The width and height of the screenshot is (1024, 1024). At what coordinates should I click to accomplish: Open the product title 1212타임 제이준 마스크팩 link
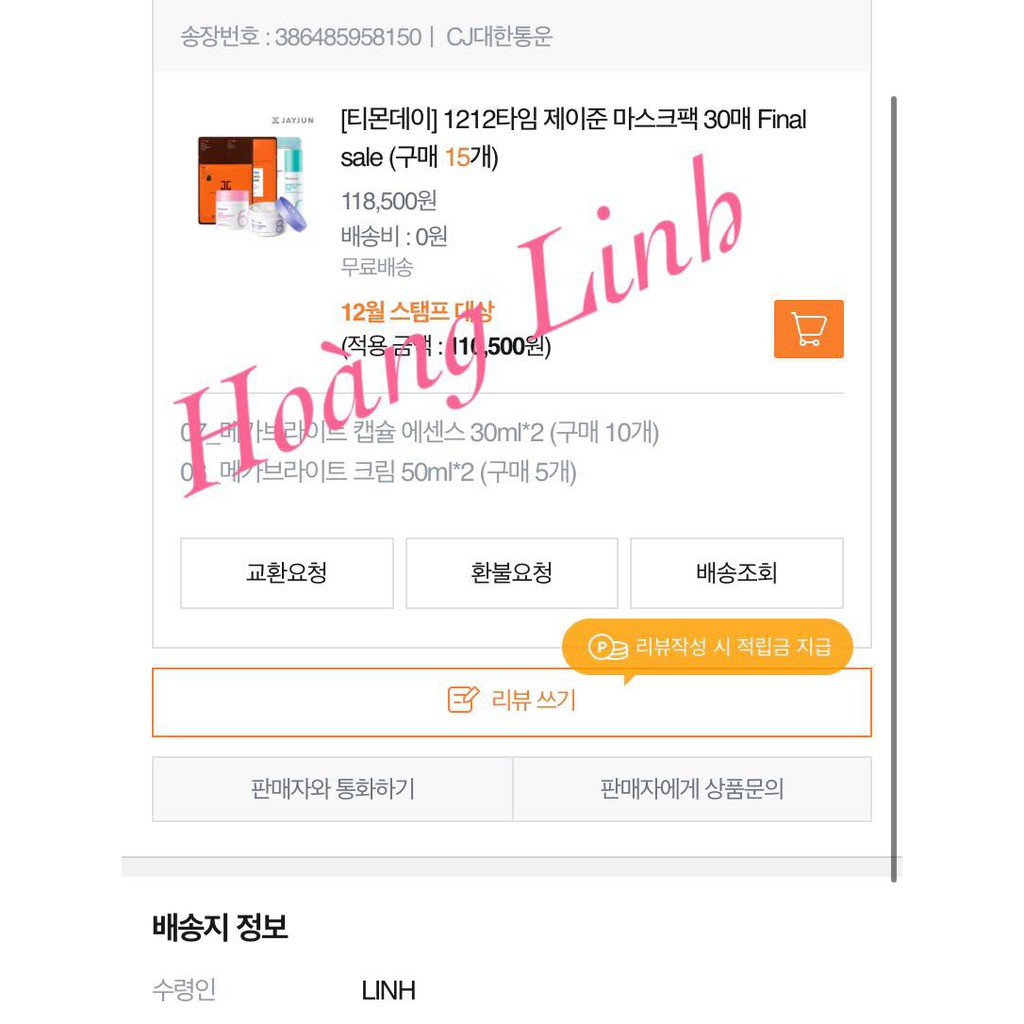(573, 138)
